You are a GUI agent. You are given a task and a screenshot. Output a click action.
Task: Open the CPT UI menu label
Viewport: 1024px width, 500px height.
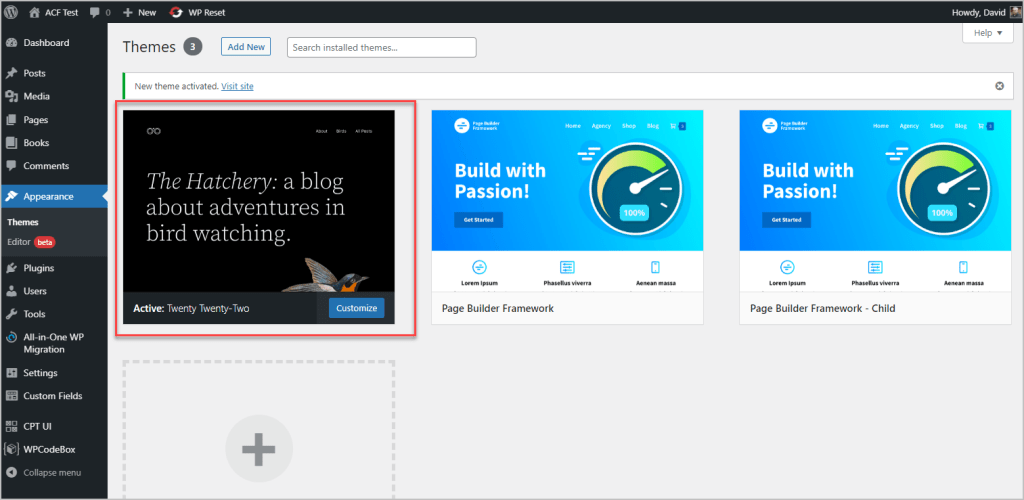tap(37, 426)
